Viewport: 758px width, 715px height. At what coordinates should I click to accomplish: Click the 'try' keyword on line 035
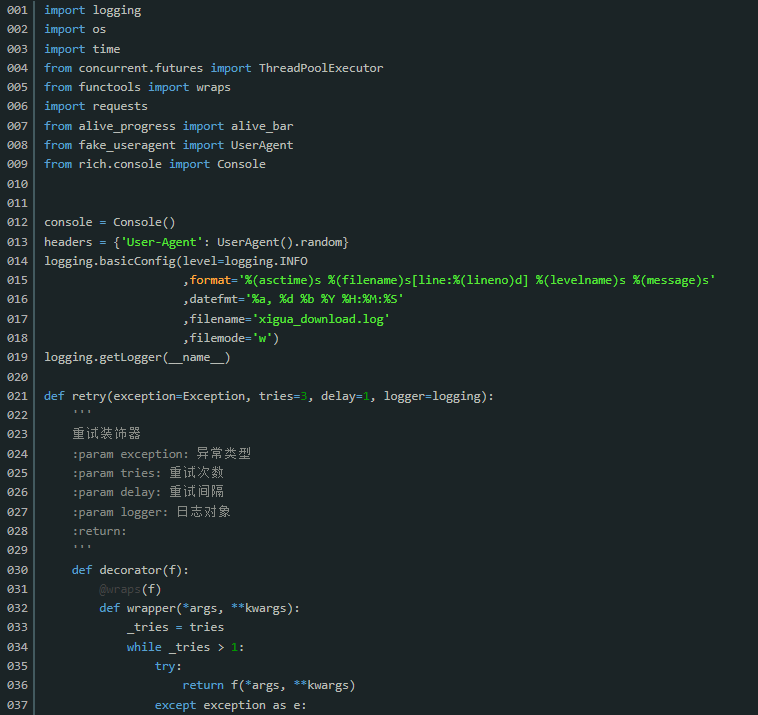[165, 667]
